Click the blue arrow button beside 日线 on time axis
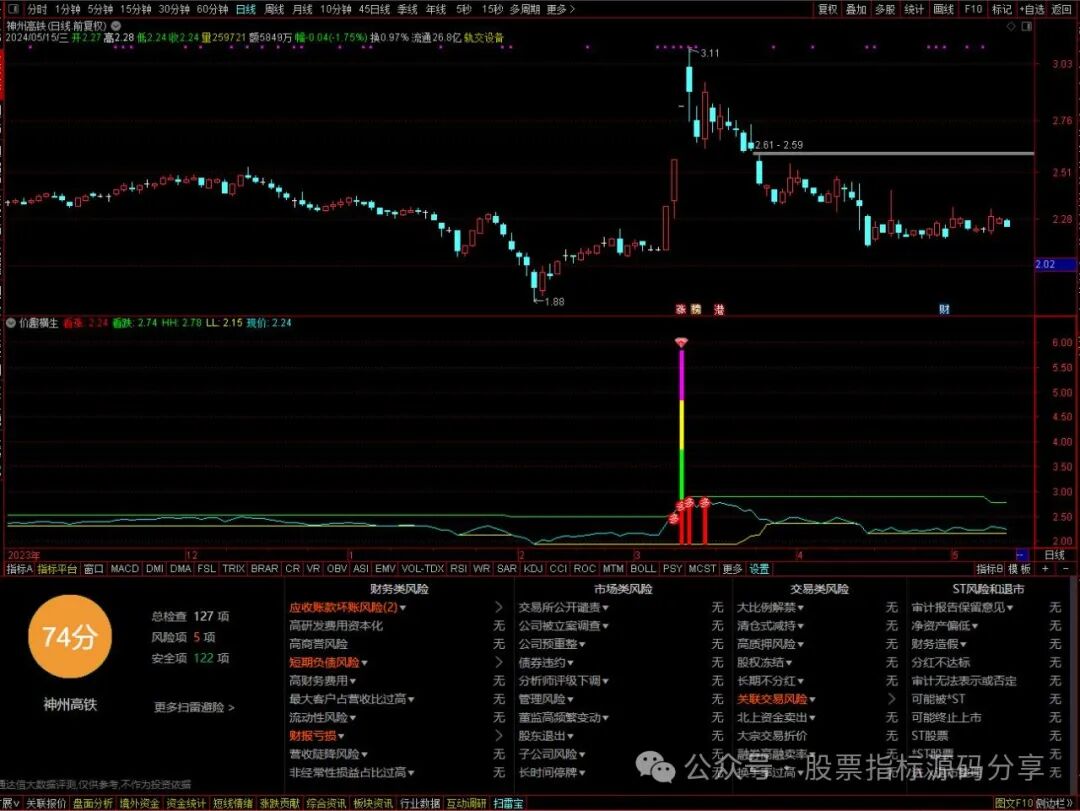This screenshot has width=1080, height=811. click(1021, 555)
